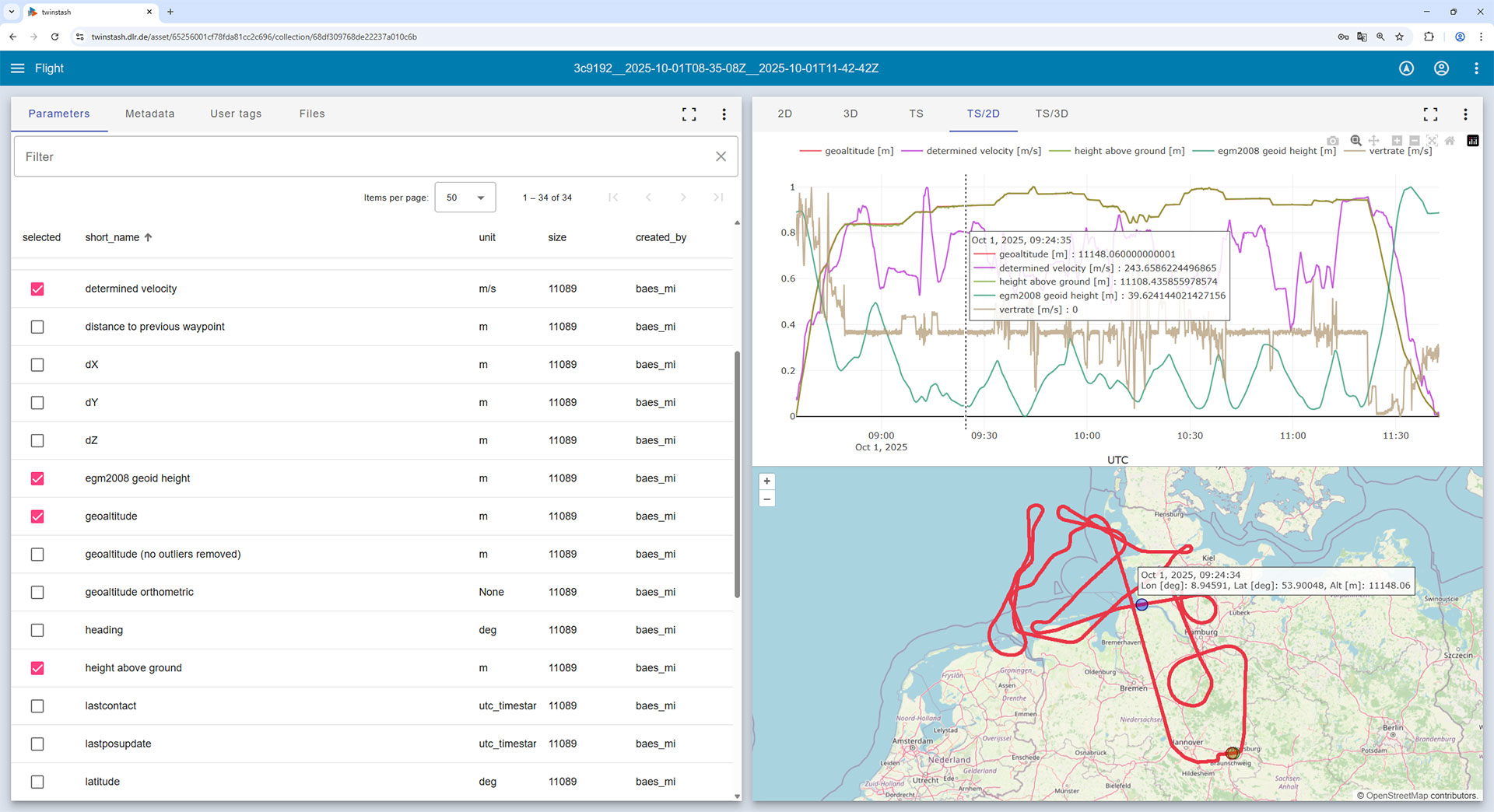Click the plot autoscale icon
Viewport: 1494px width, 812px height.
[x=1433, y=141]
